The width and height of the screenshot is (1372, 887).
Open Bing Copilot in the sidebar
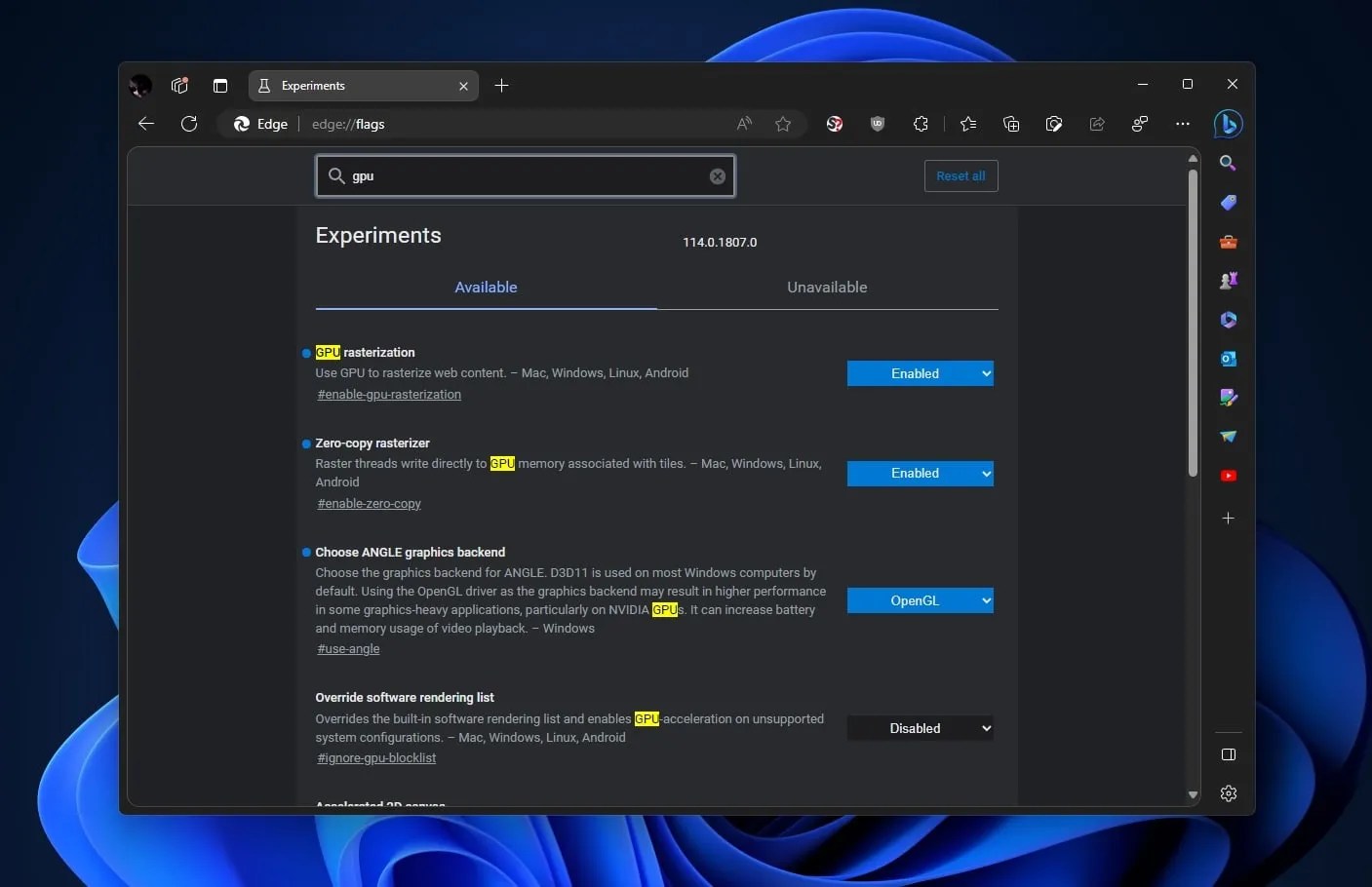[x=1228, y=124]
